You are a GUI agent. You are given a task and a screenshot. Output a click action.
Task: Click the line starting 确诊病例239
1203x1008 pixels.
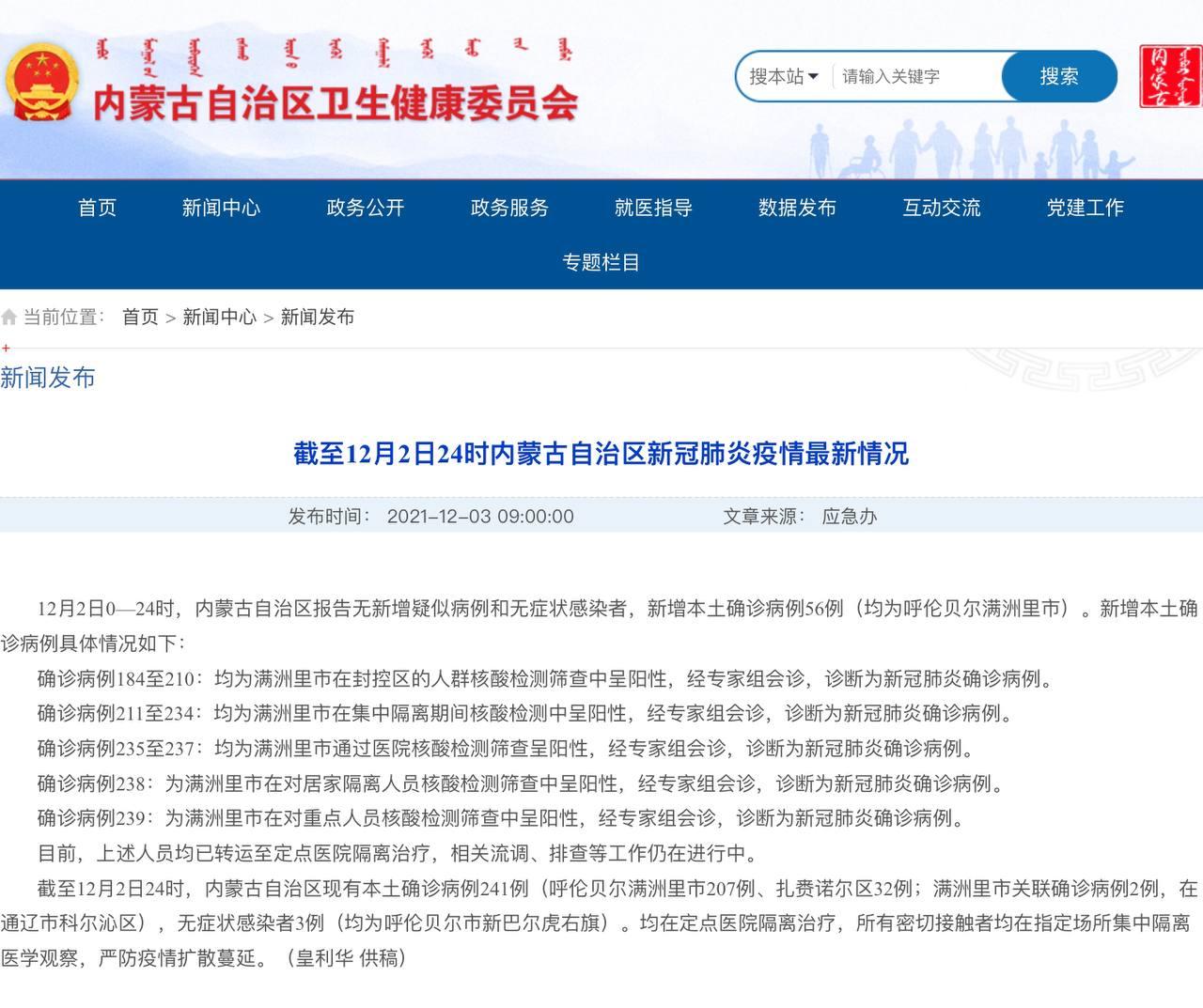503,818
